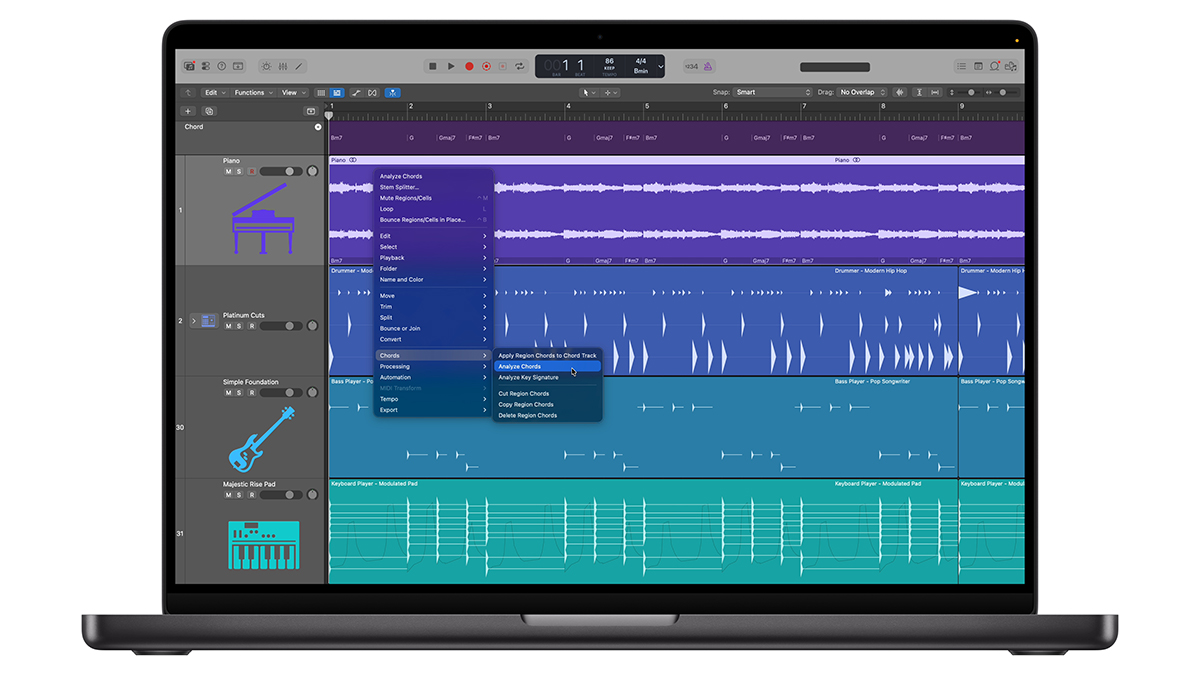Viewport: 1200px width, 675px height.
Task: Open the Mixer with the faders icon
Action: (x=283, y=65)
